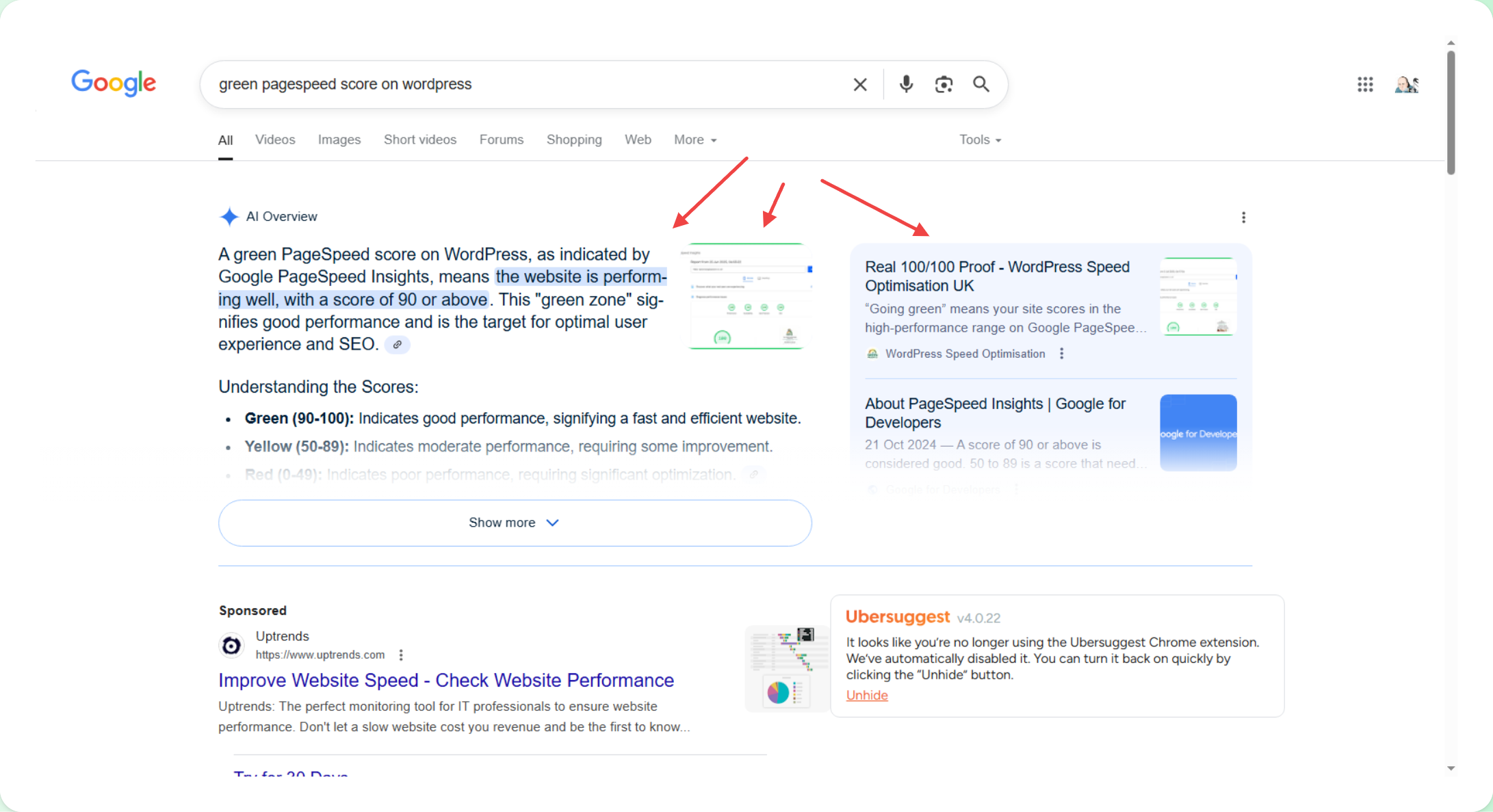Click source link chip after 'experience and SEO.'
The width and height of the screenshot is (1493, 812).
(398, 345)
